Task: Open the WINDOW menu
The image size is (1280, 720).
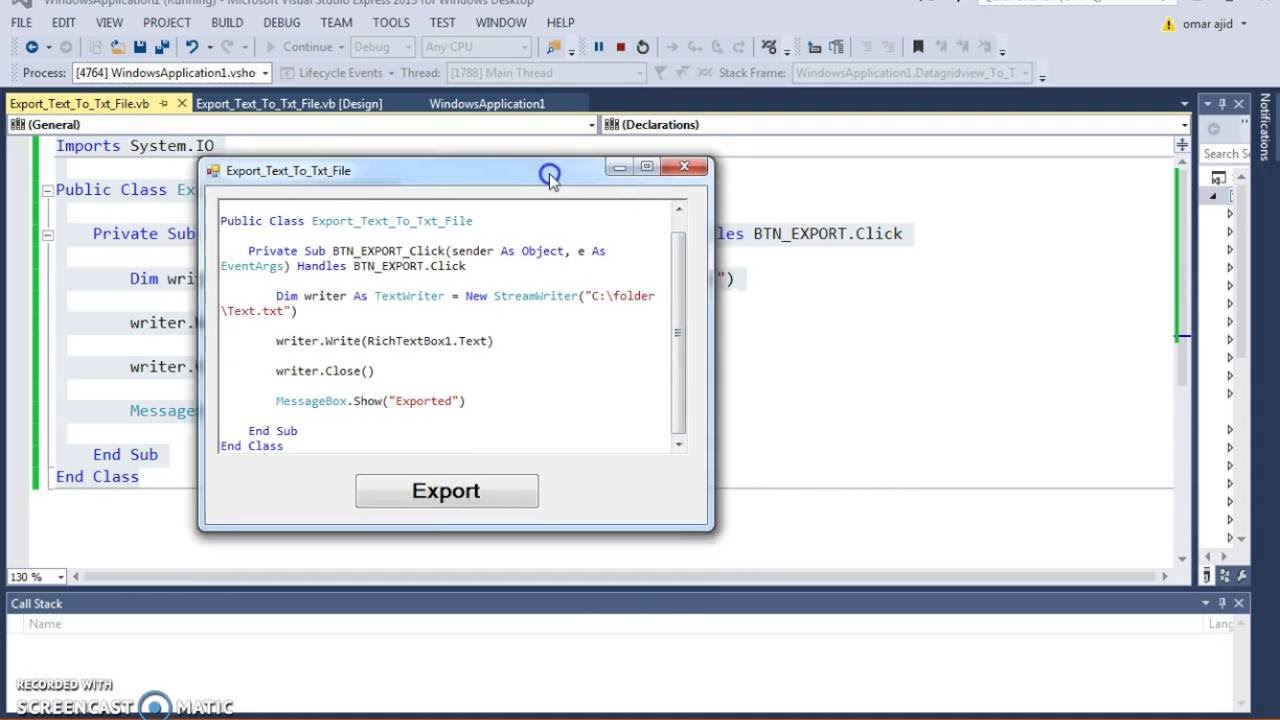Action: (x=501, y=22)
